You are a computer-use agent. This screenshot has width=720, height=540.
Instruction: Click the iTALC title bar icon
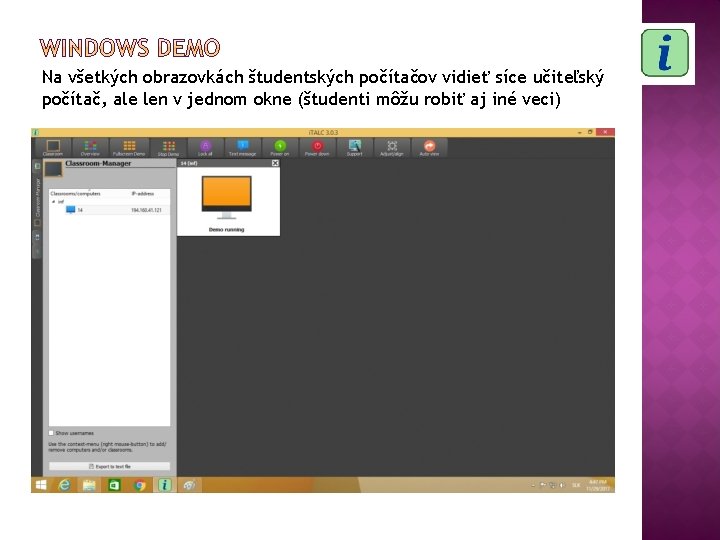pos(35,132)
